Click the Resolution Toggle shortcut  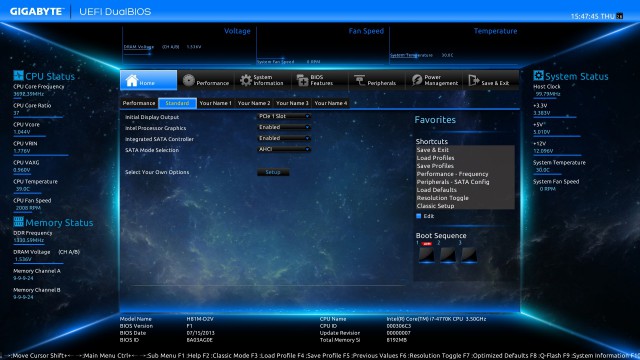442,198
